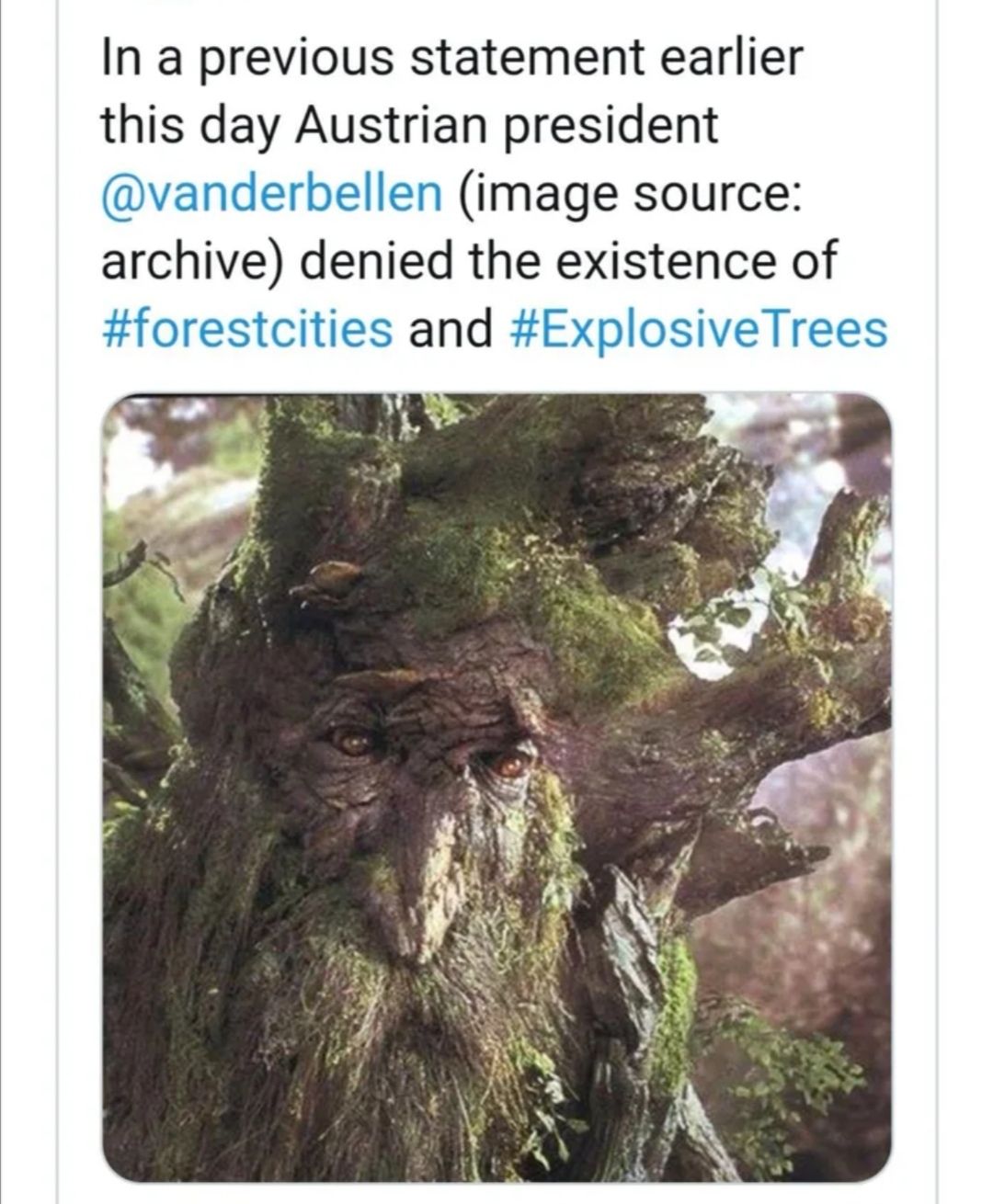Click 'denied the existence of' text

coord(568,261)
